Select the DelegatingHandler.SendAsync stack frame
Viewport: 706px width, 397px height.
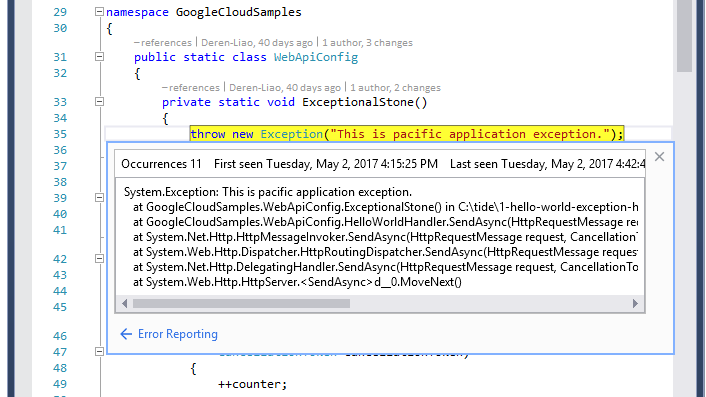(x=385, y=267)
